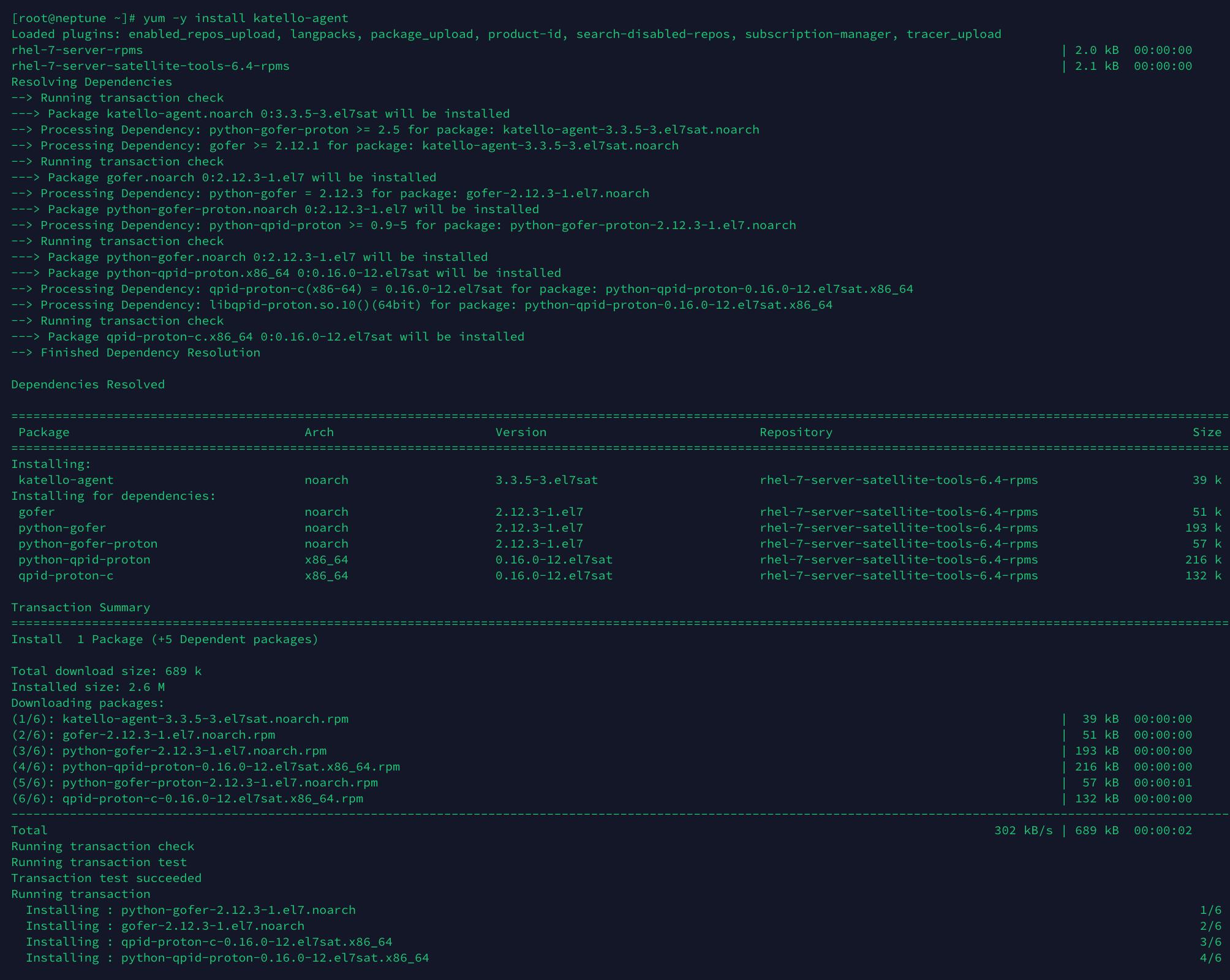This screenshot has width=1230, height=980.
Task: Click the repository name in the qpid-proton-c table row
Action: pos(899,576)
